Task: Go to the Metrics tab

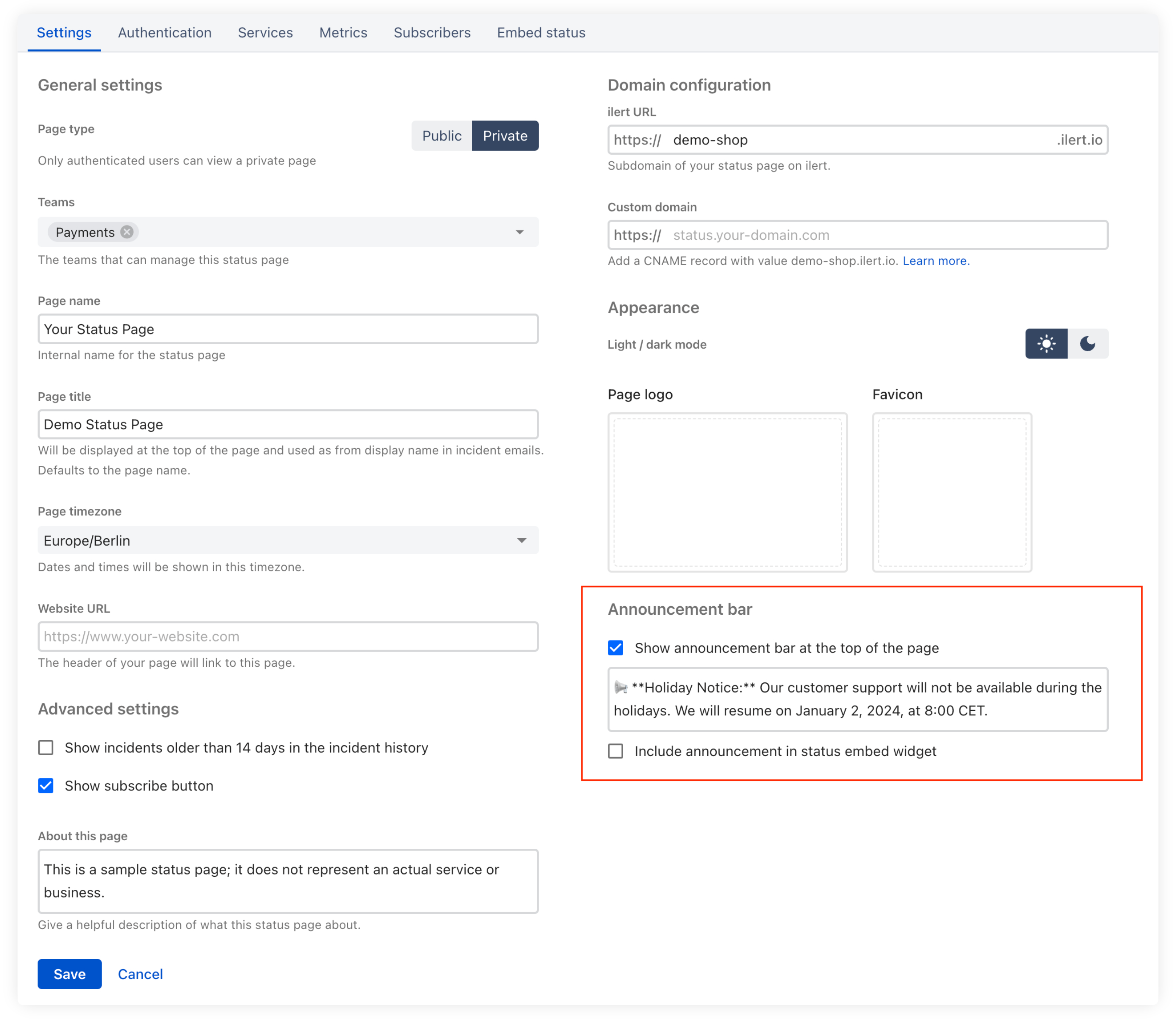Action: coord(343,33)
